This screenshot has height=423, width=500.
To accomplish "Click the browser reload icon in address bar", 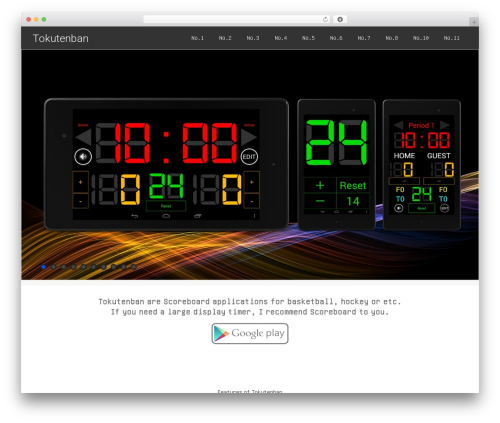I will [325, 19].
